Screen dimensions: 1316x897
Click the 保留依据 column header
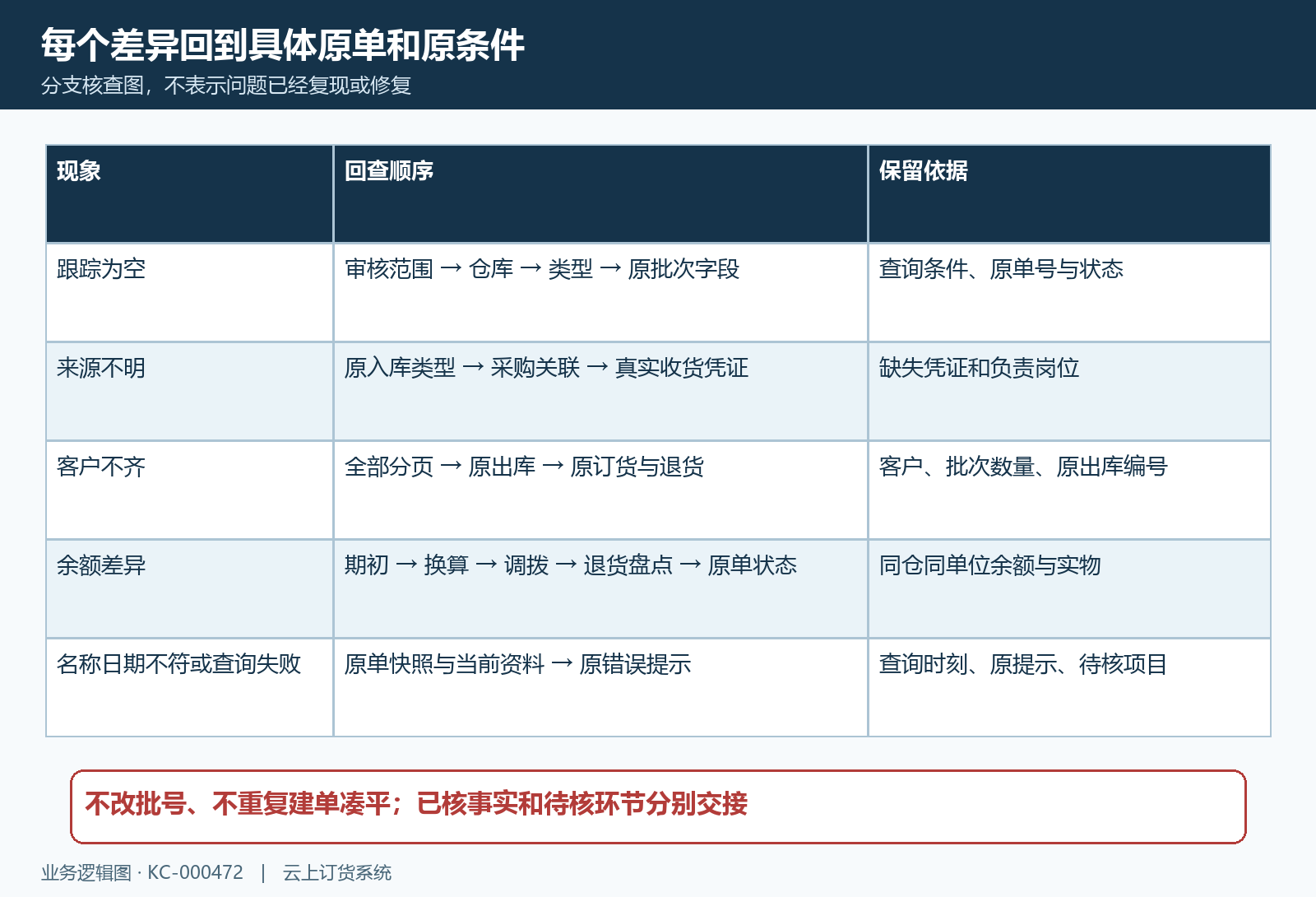[1069, 194]
